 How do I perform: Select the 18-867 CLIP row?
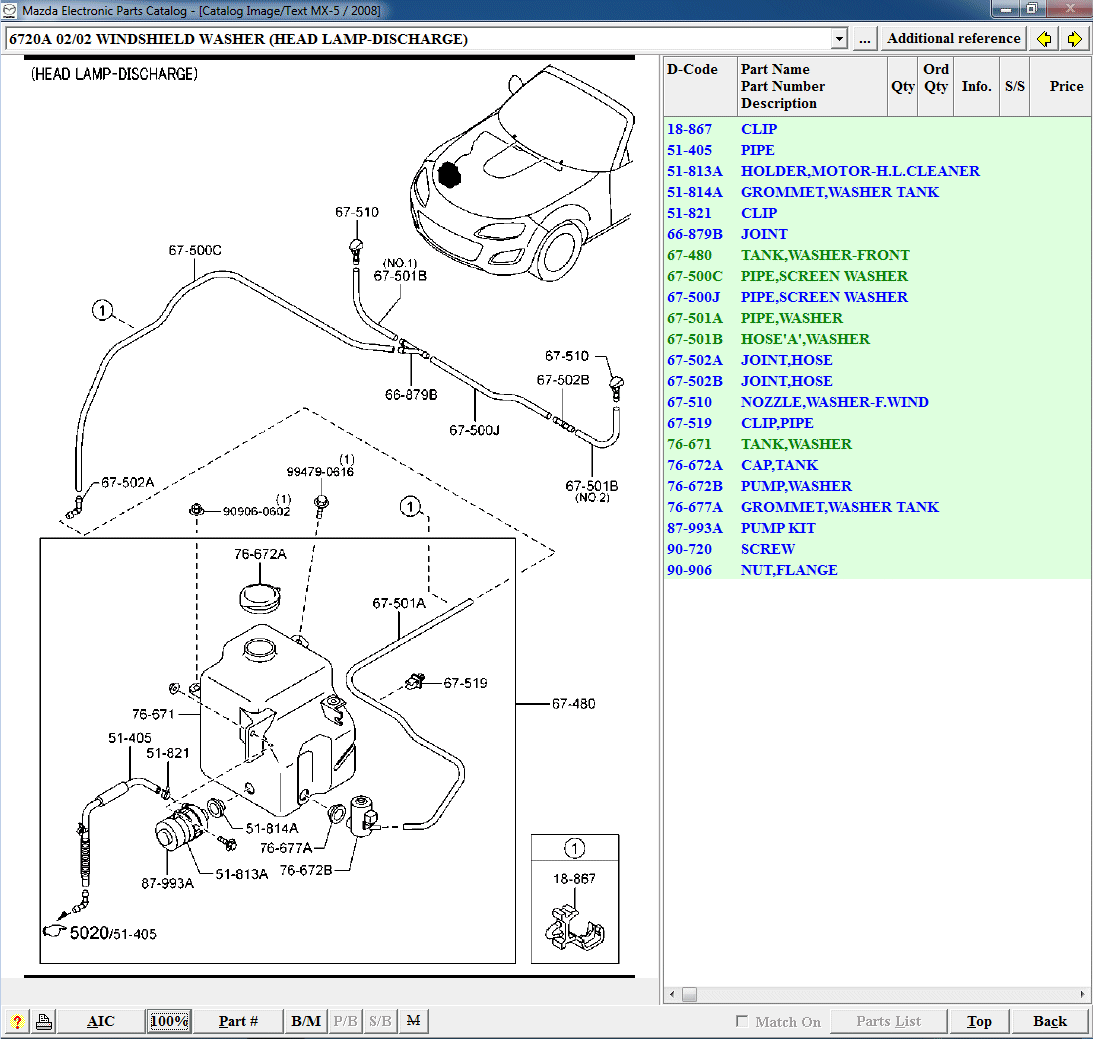pos(877,129)
